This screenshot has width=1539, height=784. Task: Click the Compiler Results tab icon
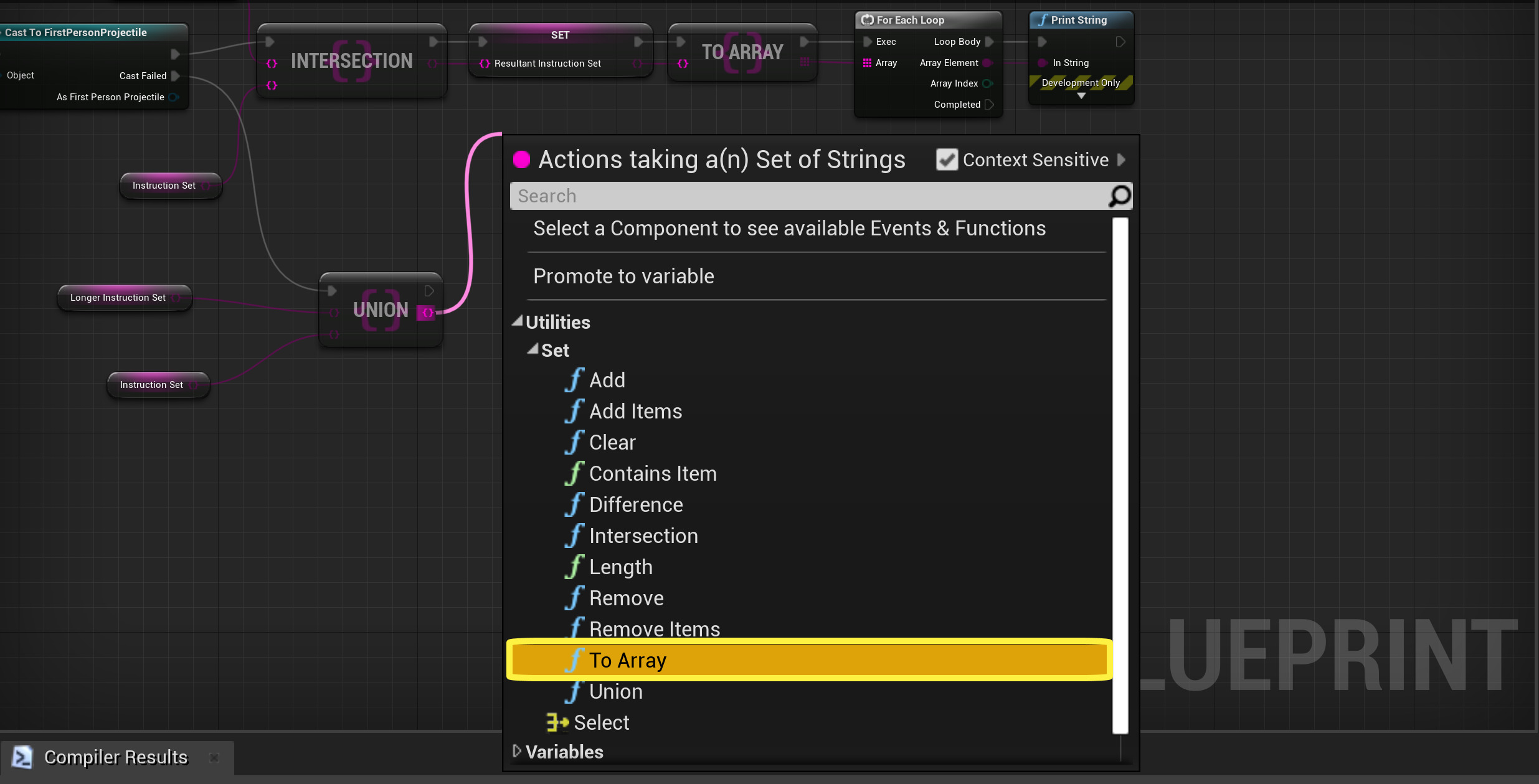click(22, 757)
